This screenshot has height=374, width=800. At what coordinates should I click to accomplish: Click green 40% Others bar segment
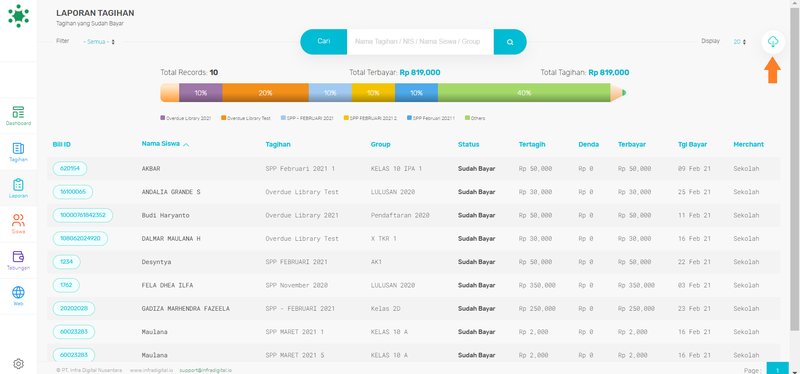pos(524,93)
